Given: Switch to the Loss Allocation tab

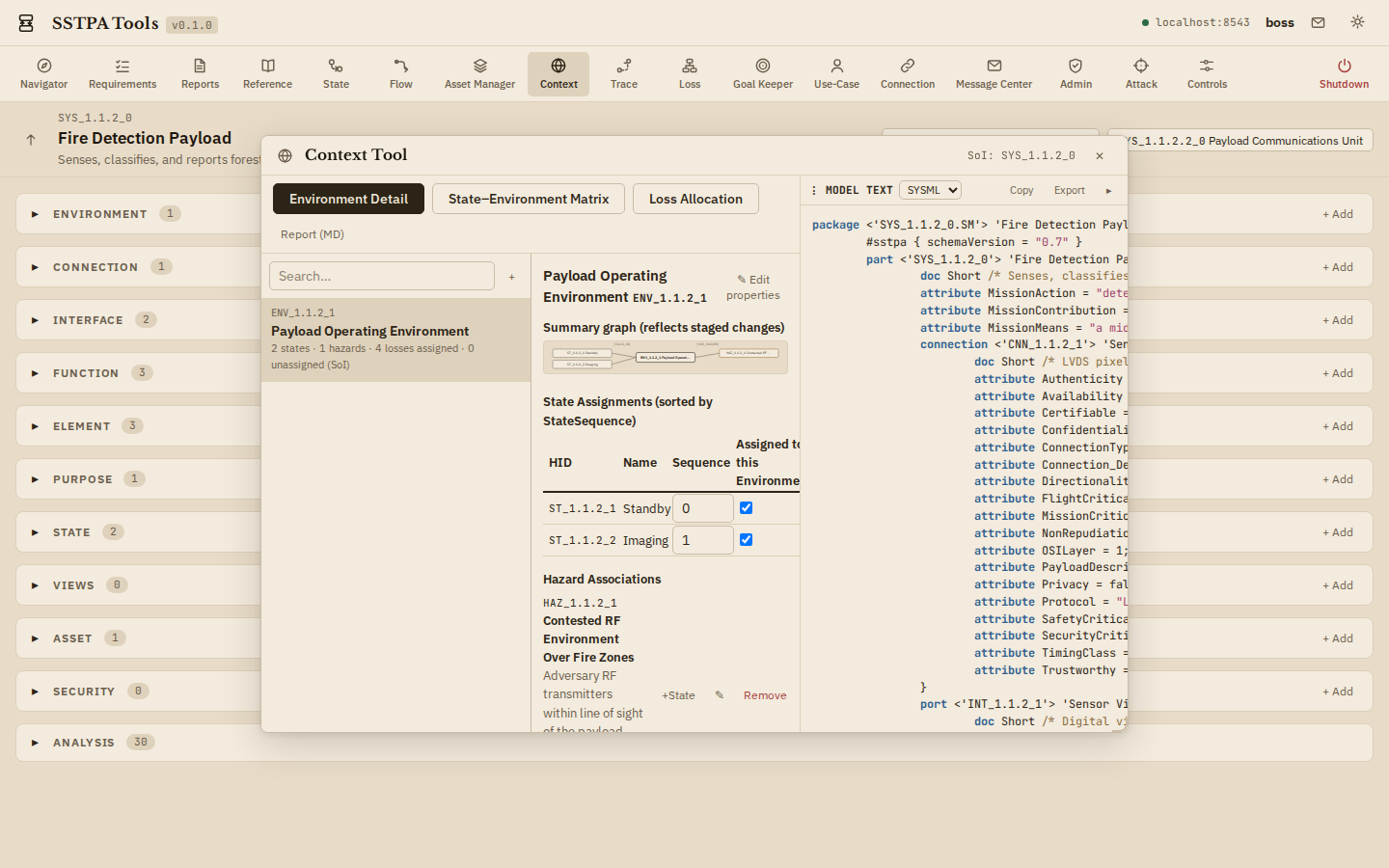Looking at the screenshot, I should pos(695,199).
